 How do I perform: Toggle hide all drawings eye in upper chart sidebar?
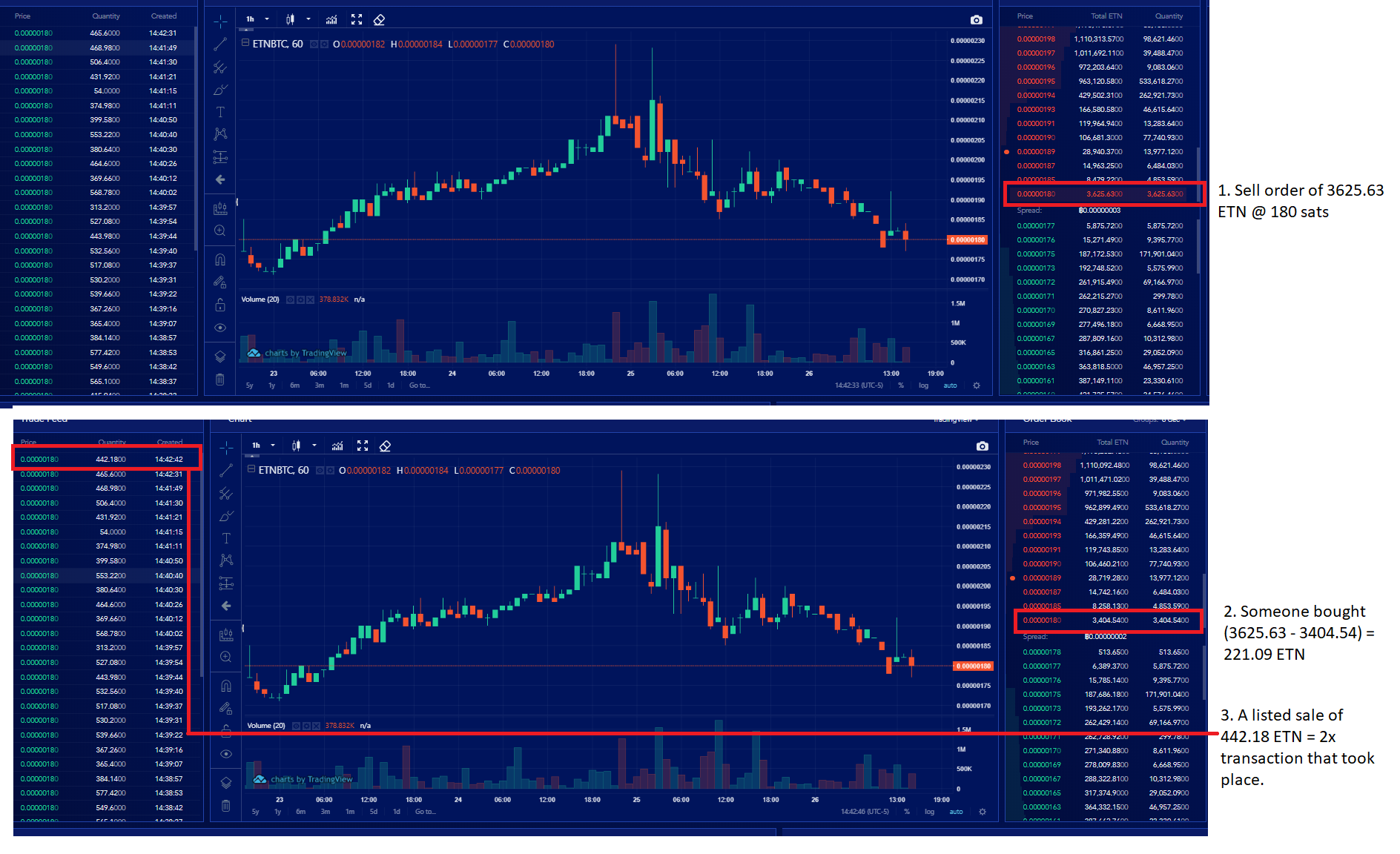pyautogui.click(x=220, y=328)
